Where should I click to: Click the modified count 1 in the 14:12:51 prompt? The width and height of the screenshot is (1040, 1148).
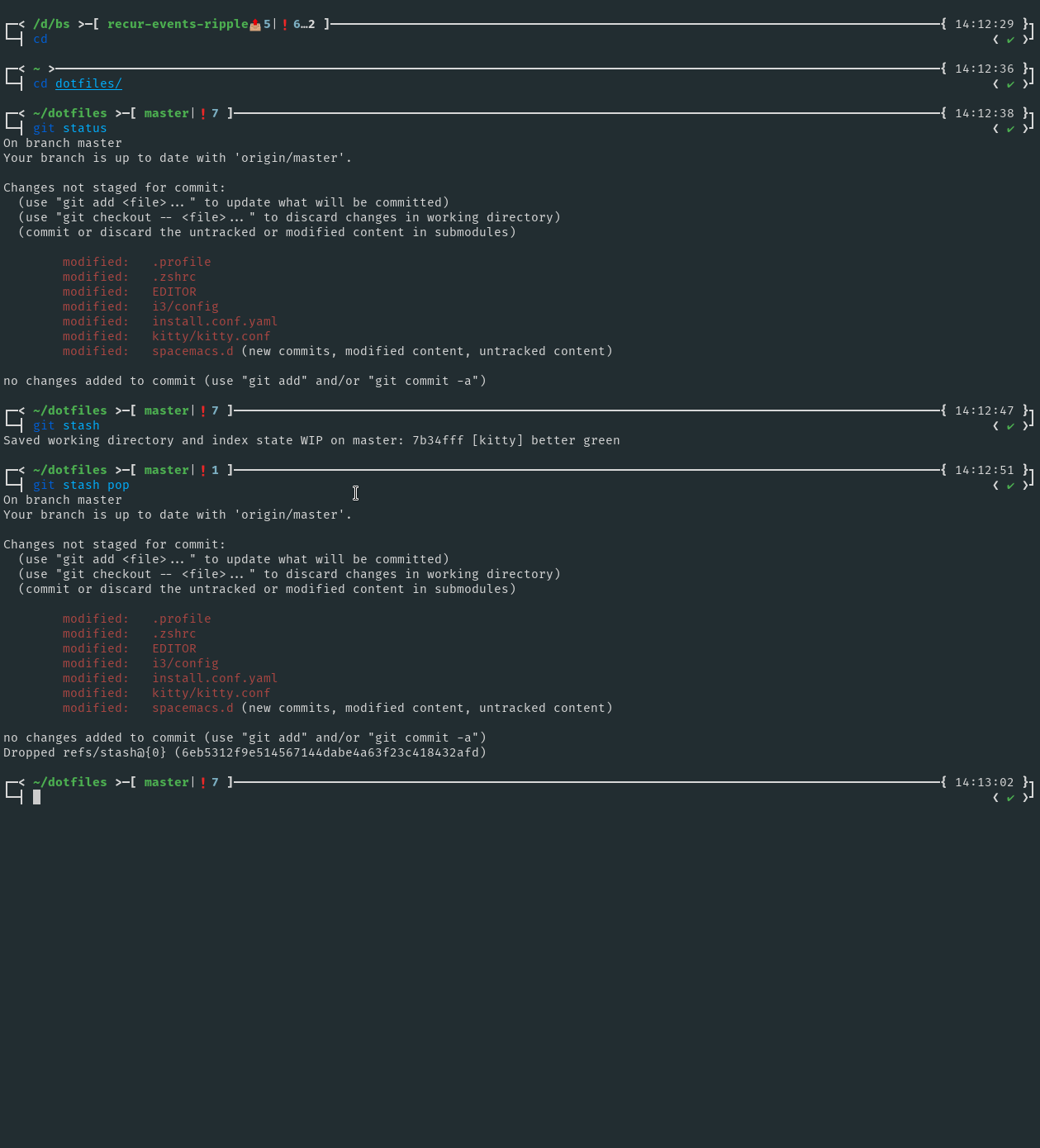pyautogui.click(x=215, y=470)
